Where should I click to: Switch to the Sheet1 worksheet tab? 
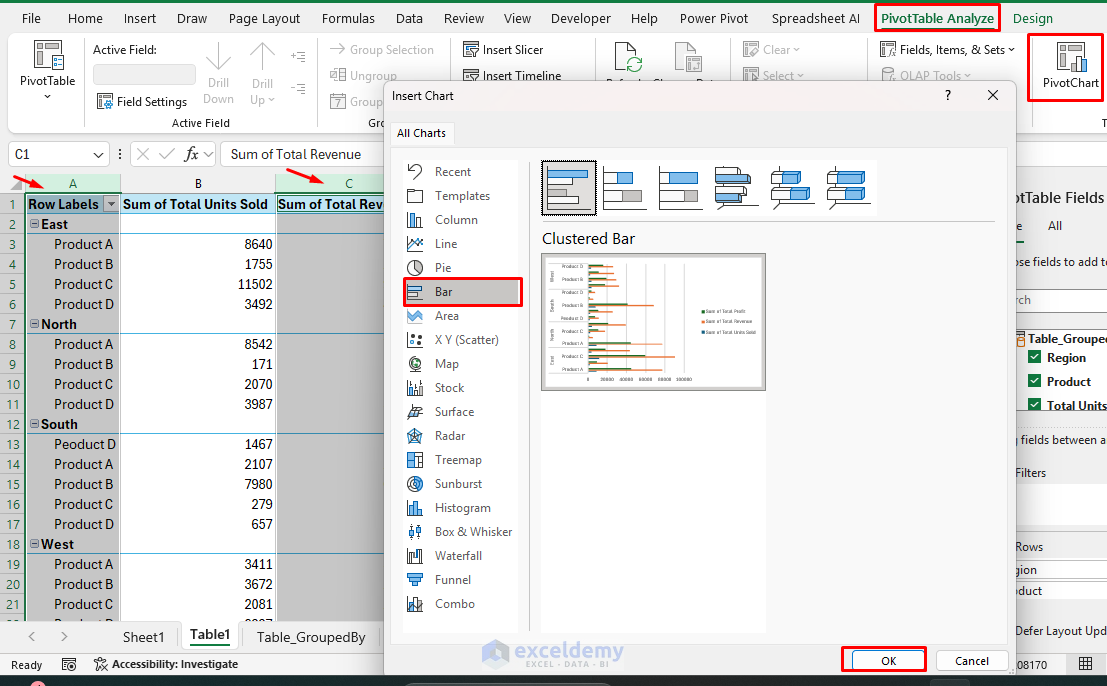click(143, 637)
